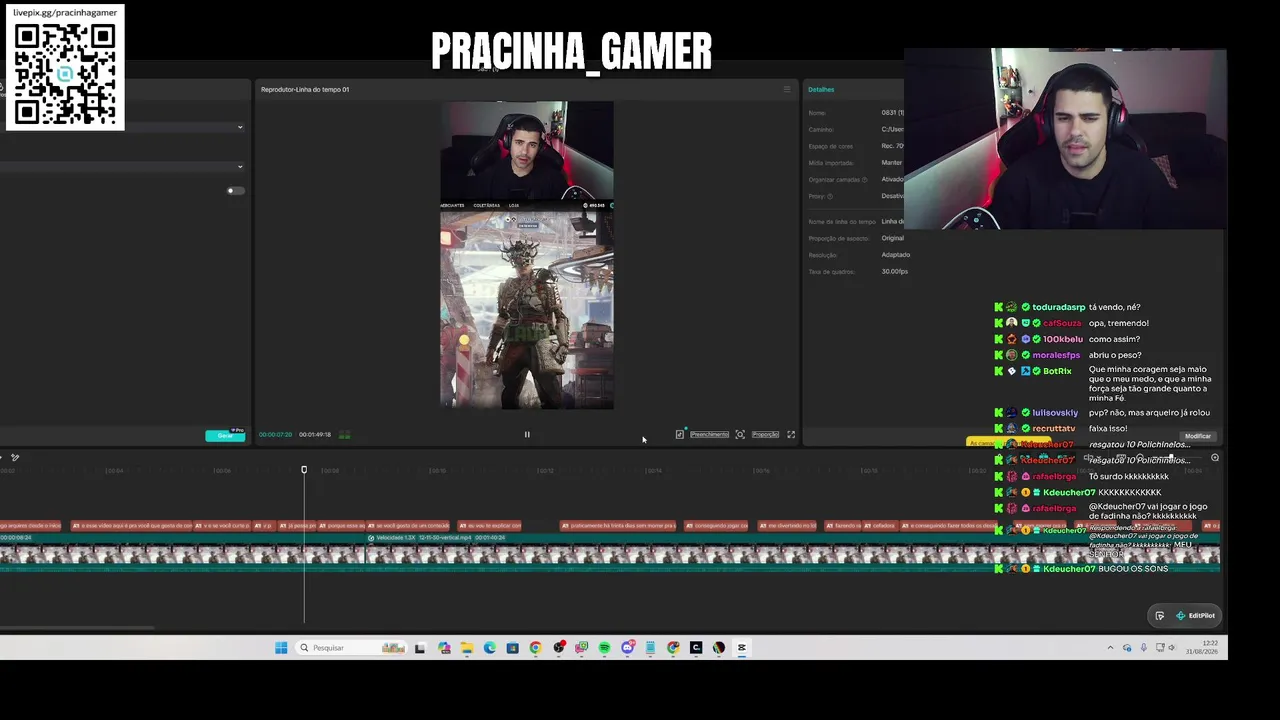Expand the upper dropdown in the left panel
The image size is (1280, 720).
click(240, 127)
